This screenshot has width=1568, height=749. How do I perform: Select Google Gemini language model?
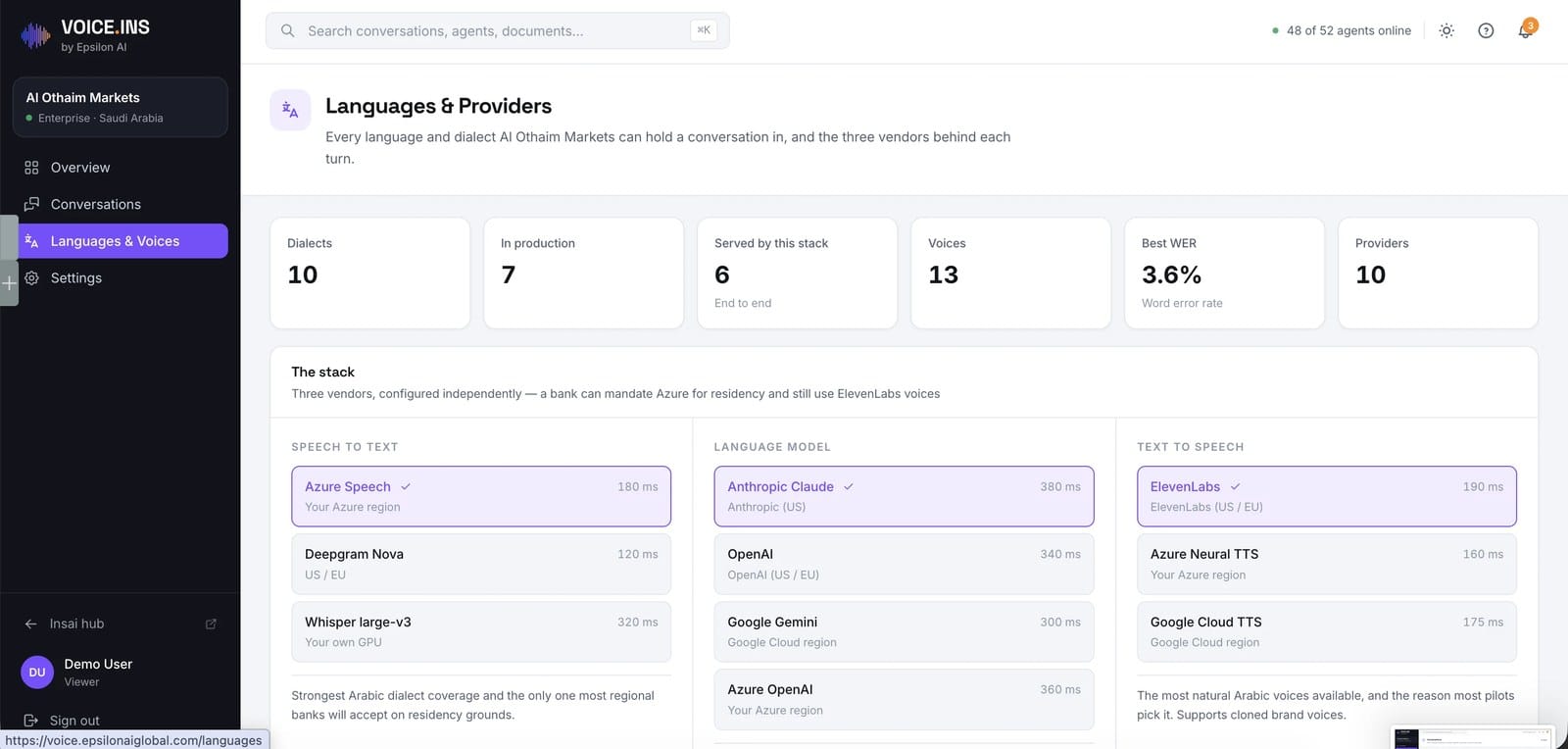coord(904,631)
